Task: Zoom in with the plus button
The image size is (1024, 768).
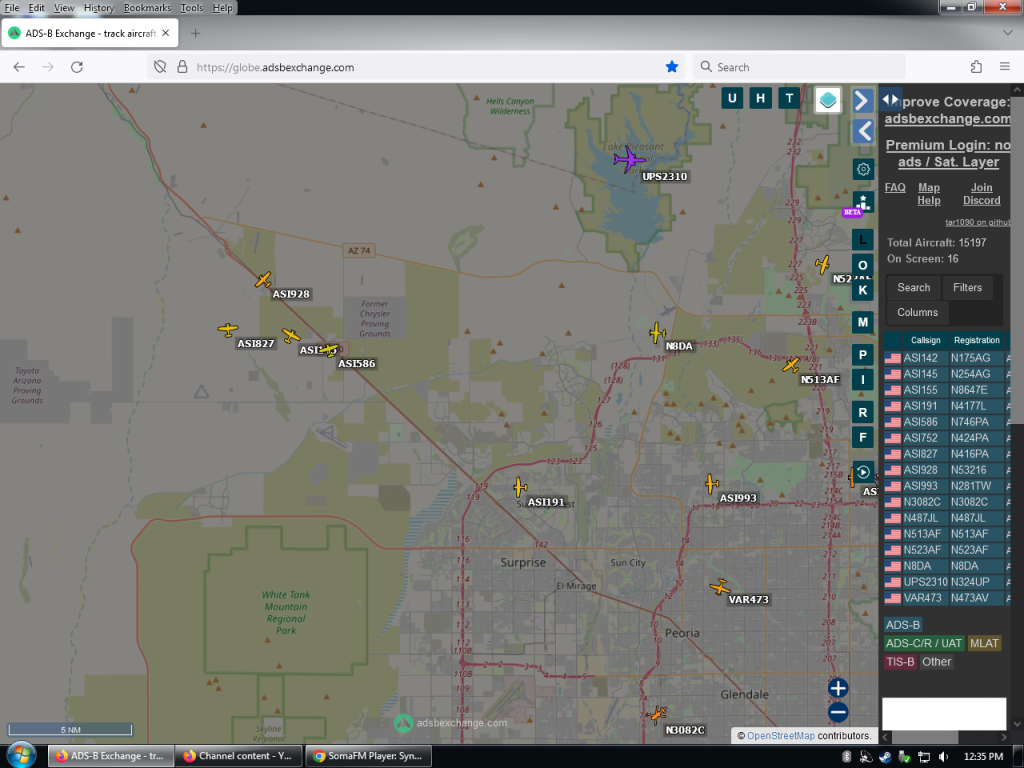Action: 838,688
